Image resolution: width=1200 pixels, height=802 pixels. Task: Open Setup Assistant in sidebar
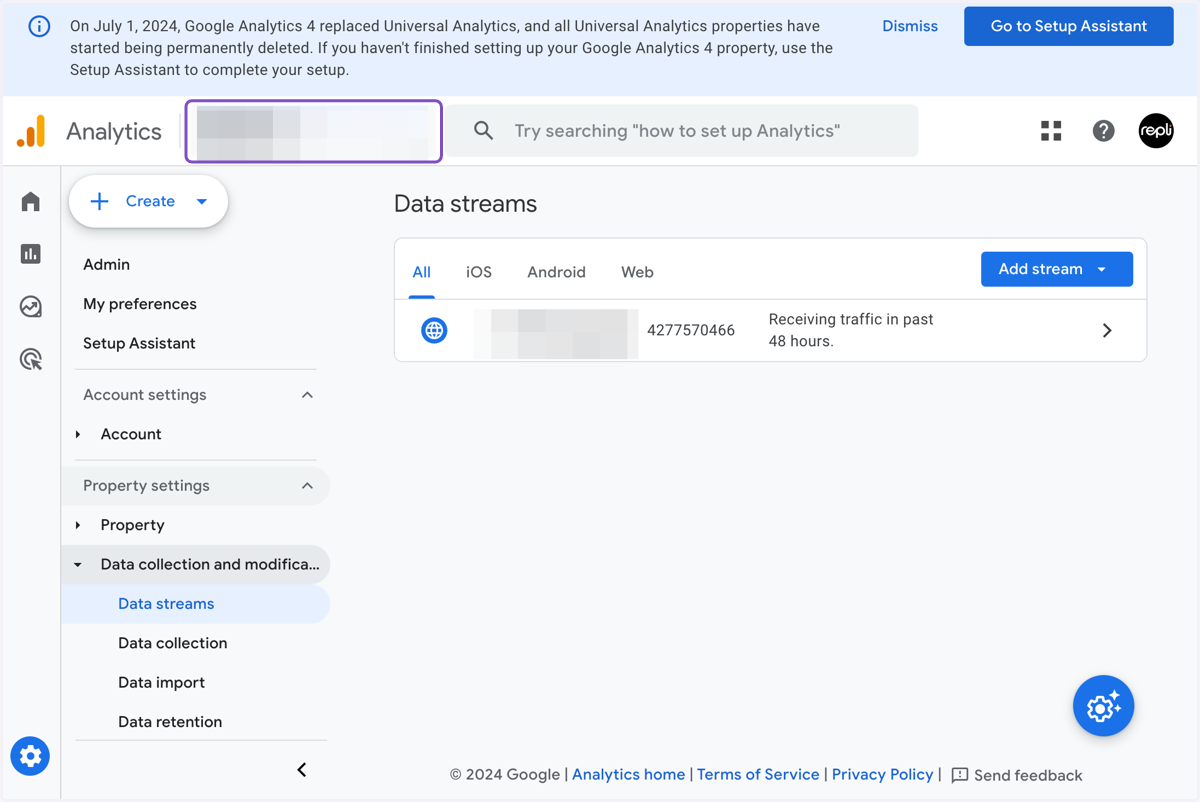(x=139, y=343)
